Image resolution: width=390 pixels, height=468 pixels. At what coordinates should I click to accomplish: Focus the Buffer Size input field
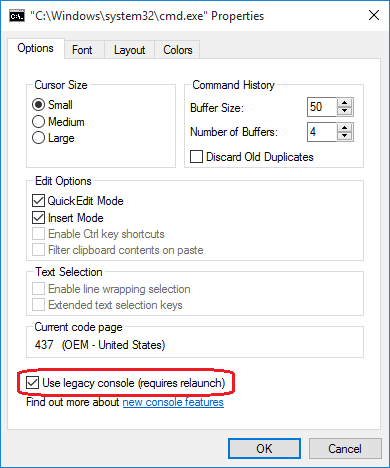pos(322,107)
